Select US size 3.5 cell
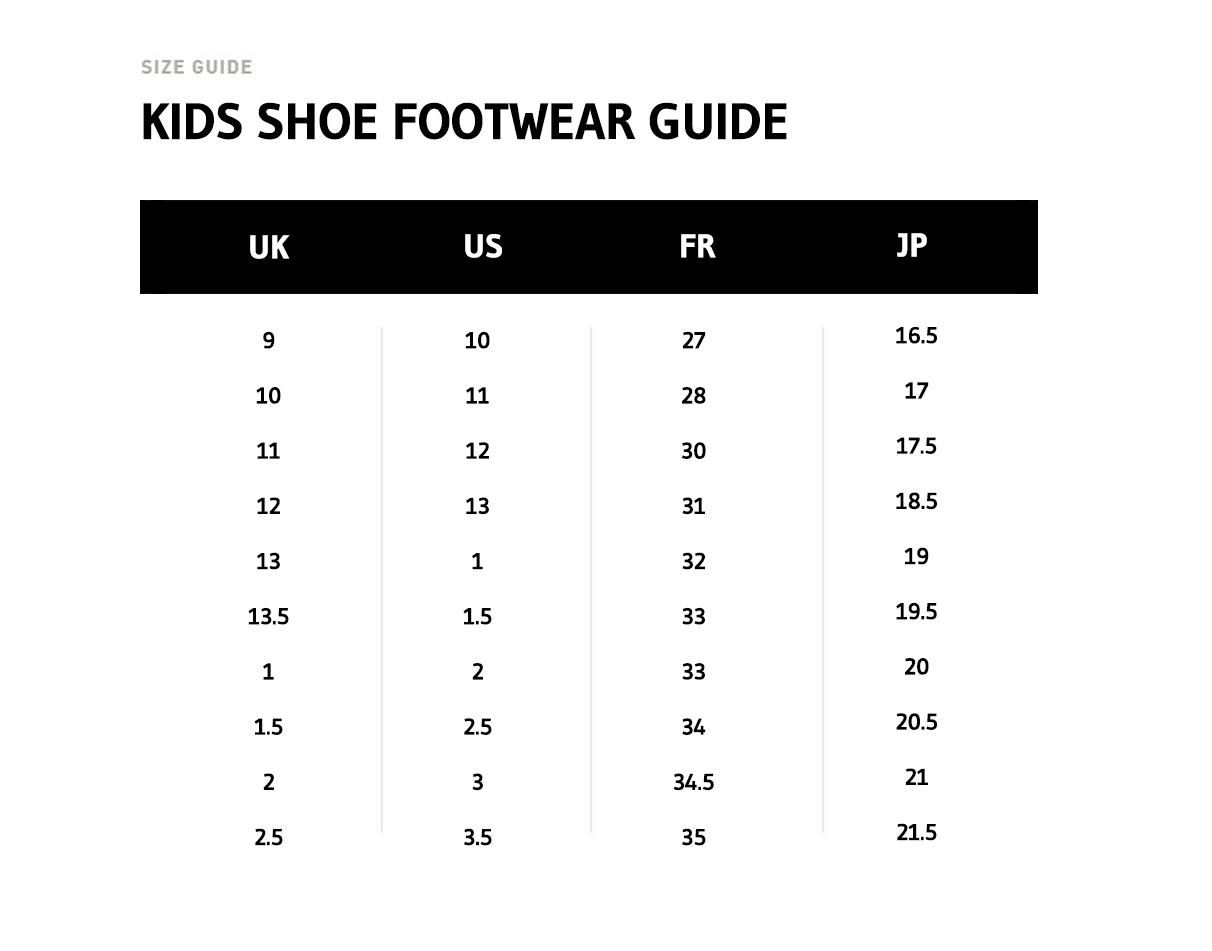This screenshot has height=951, width=1212. point(477,837)
